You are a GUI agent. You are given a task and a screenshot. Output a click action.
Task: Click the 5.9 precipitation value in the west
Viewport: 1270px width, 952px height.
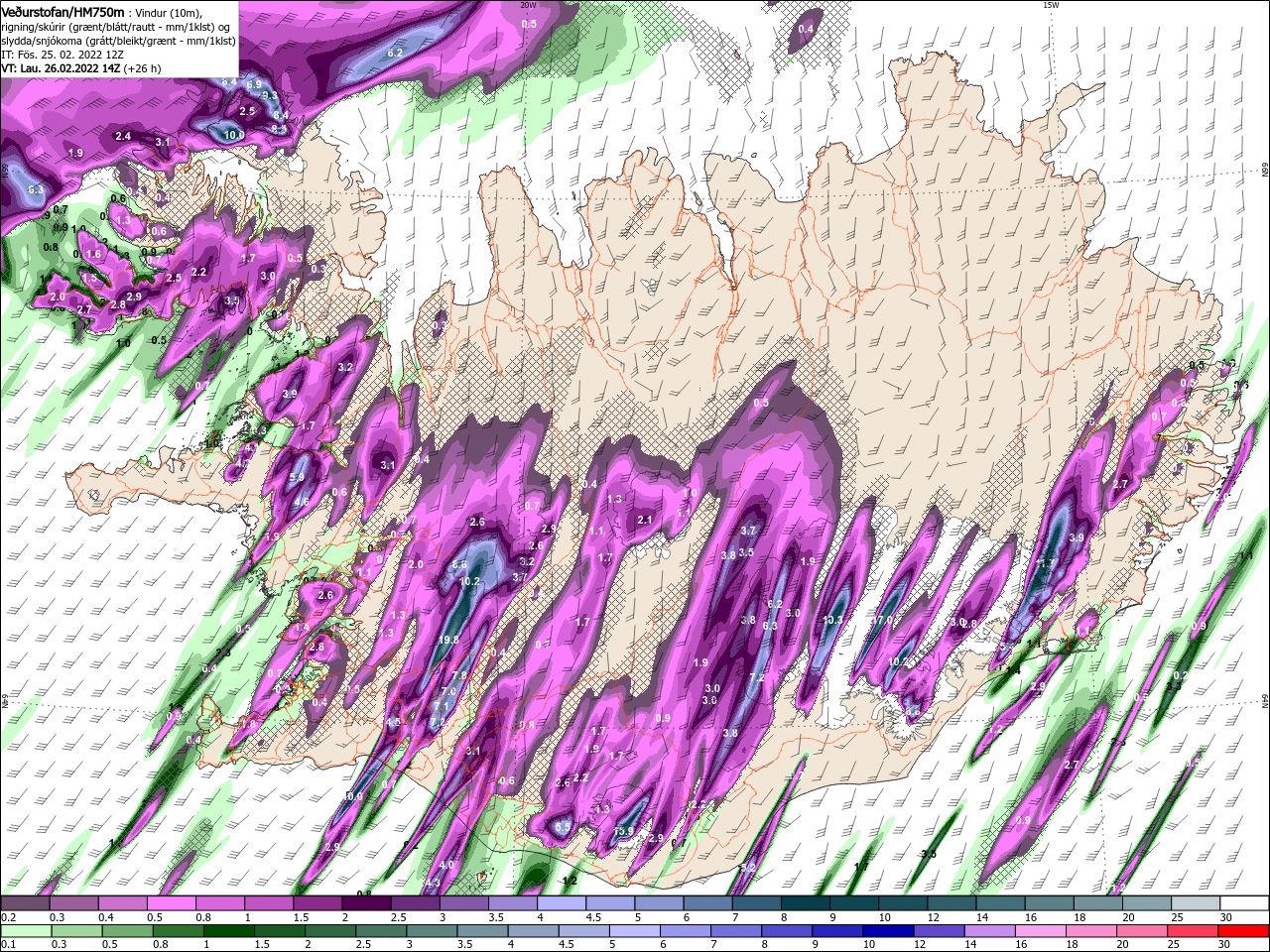pos(297,477)
